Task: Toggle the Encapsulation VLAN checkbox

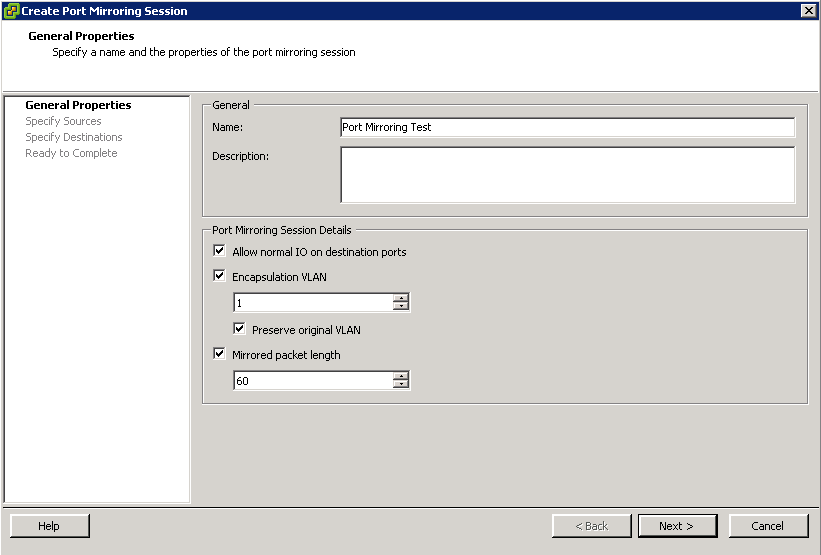Action: (x=219, y=276)
